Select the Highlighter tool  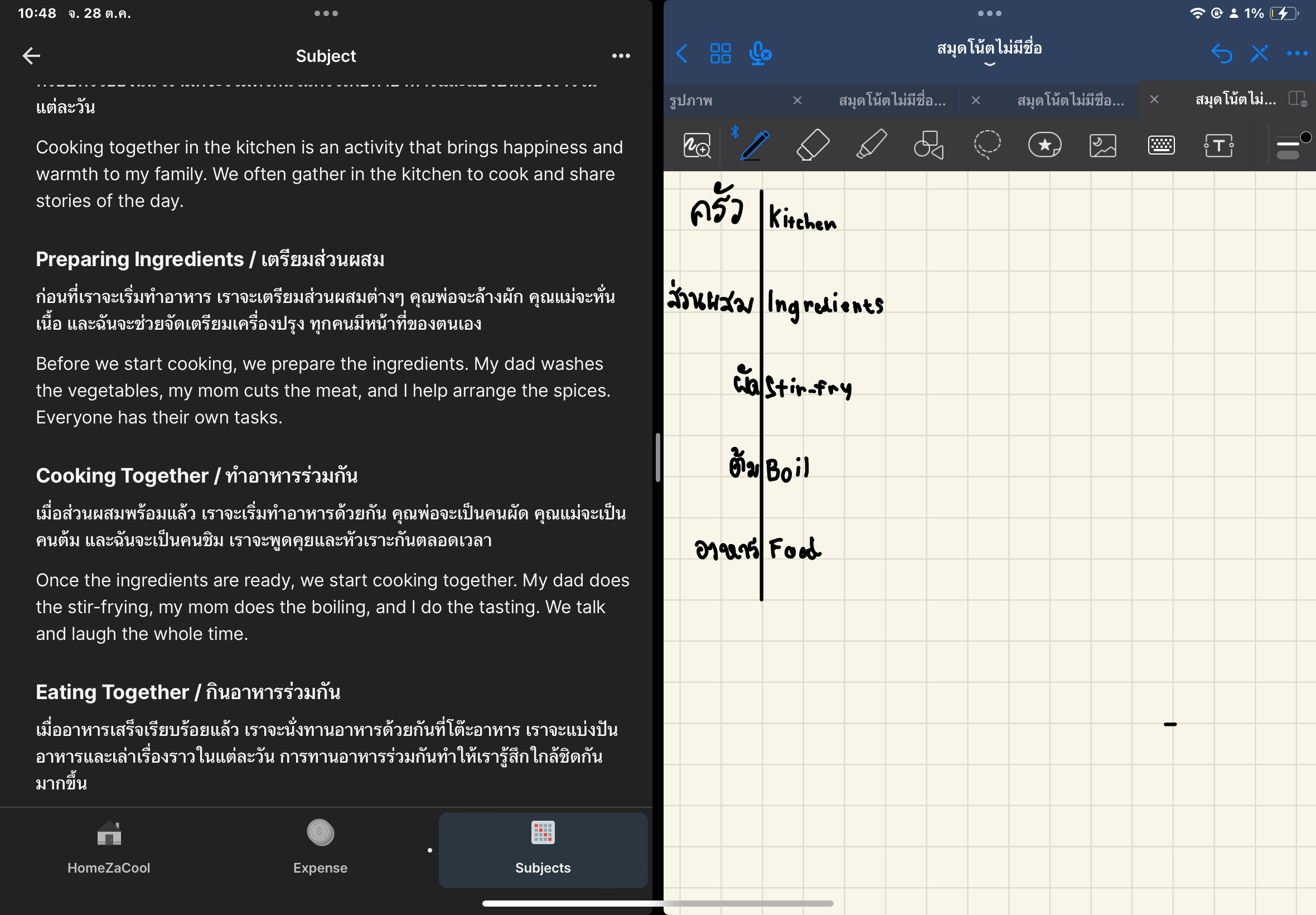click(871, 145)
